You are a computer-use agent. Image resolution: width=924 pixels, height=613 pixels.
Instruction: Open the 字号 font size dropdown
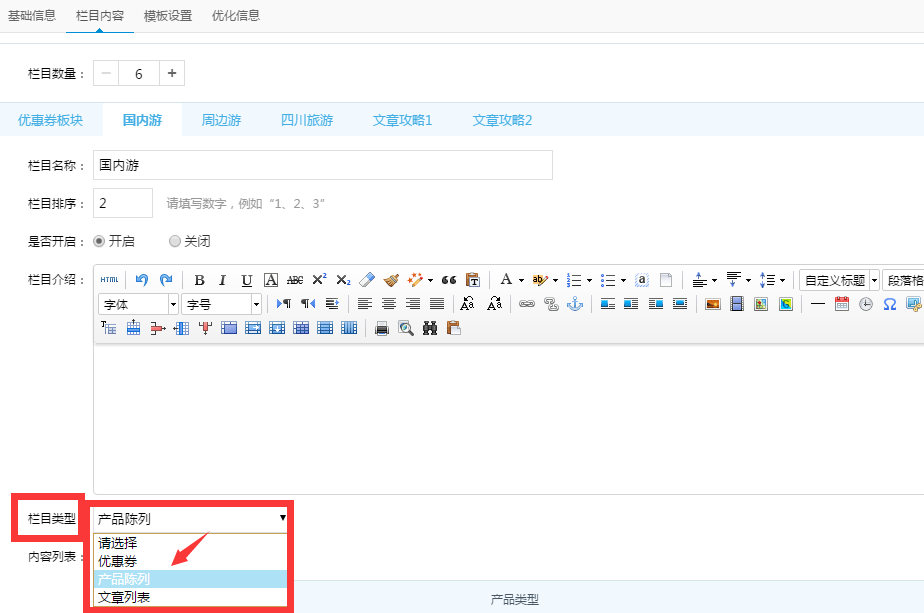coord(220,304)
